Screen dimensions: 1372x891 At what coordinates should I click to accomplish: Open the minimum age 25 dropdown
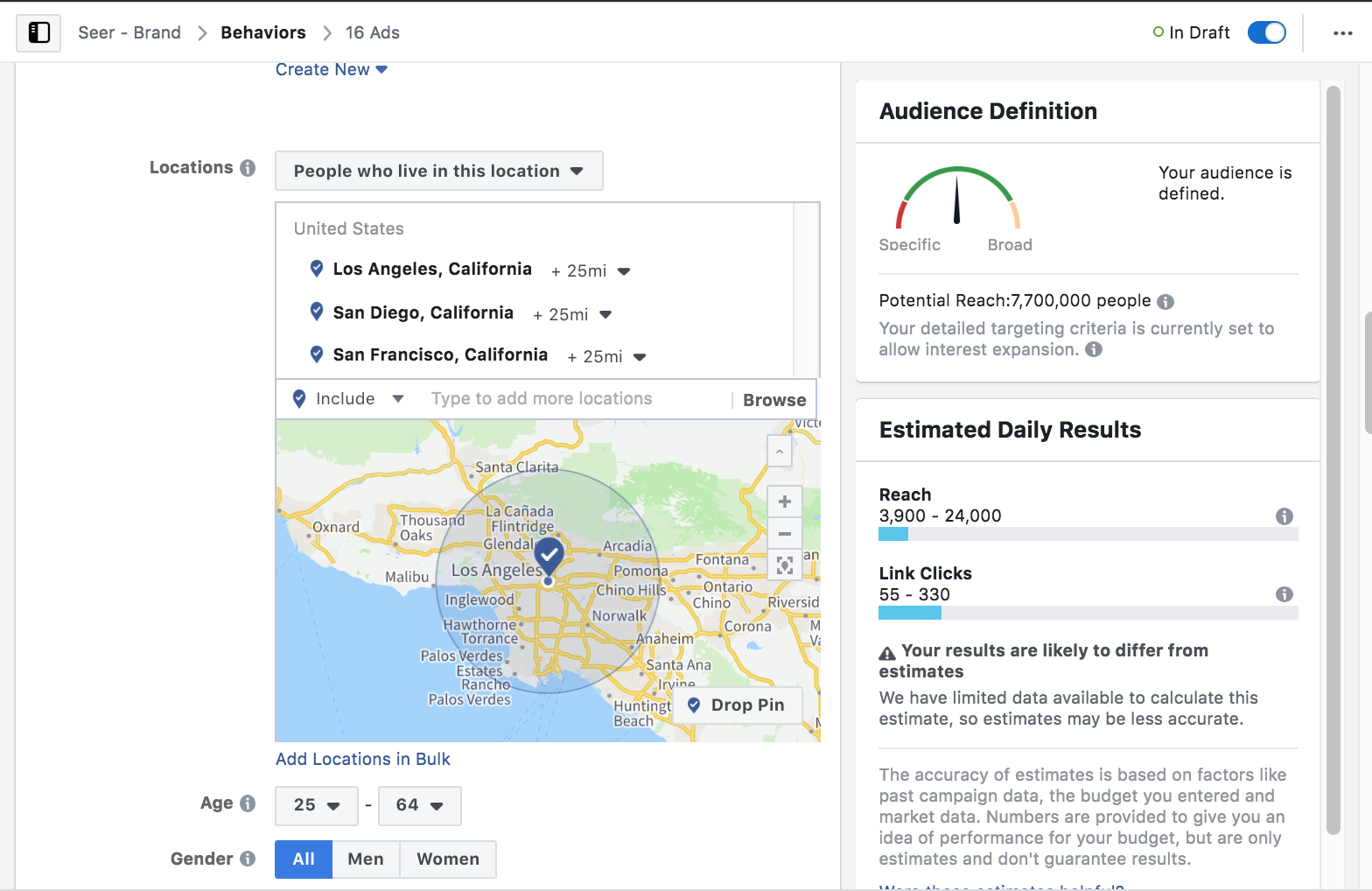click(316, 805)
